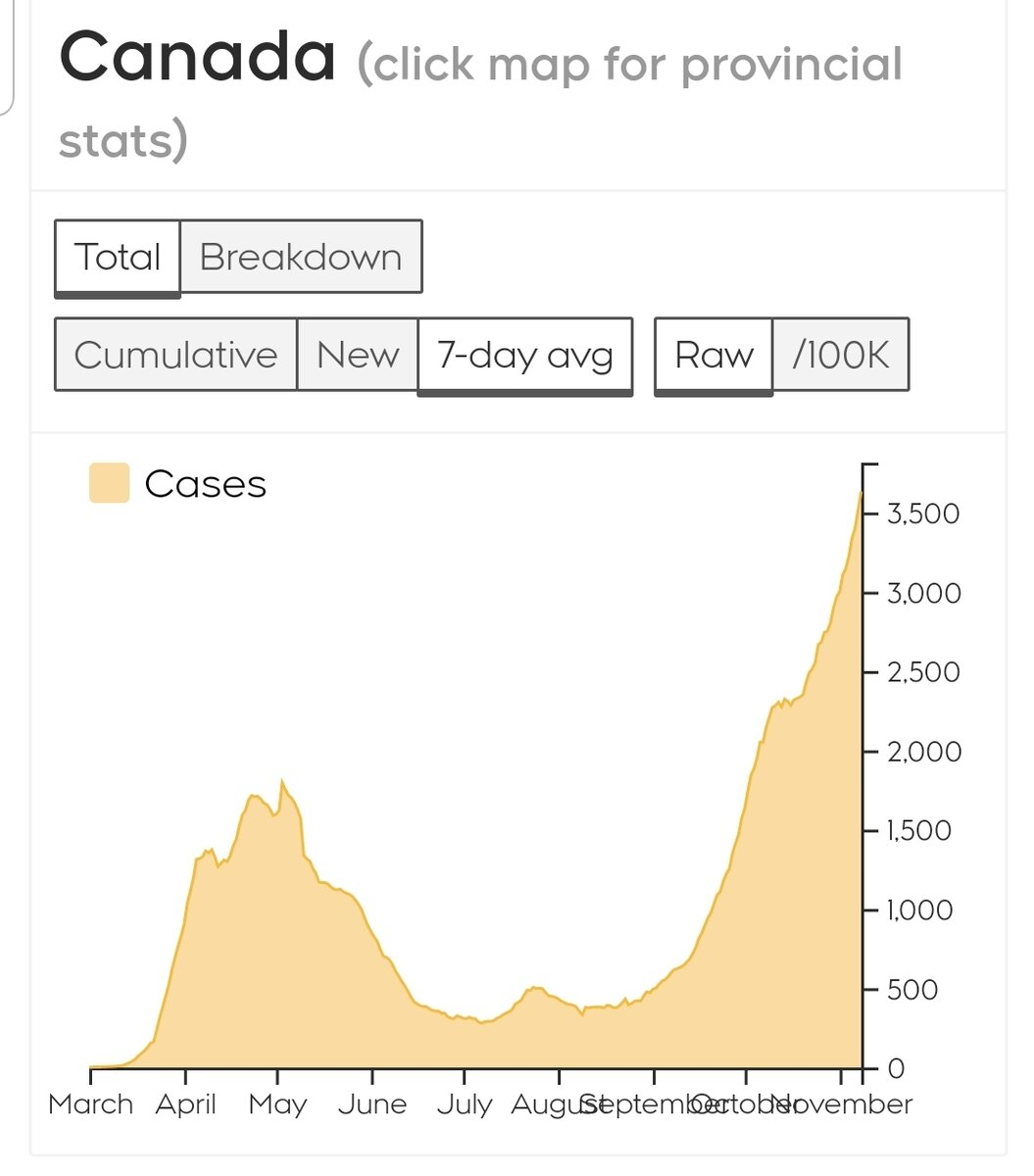1034x1176 pixels.
Task: Switch to the Breakdown tab
Action: point(301,257)
